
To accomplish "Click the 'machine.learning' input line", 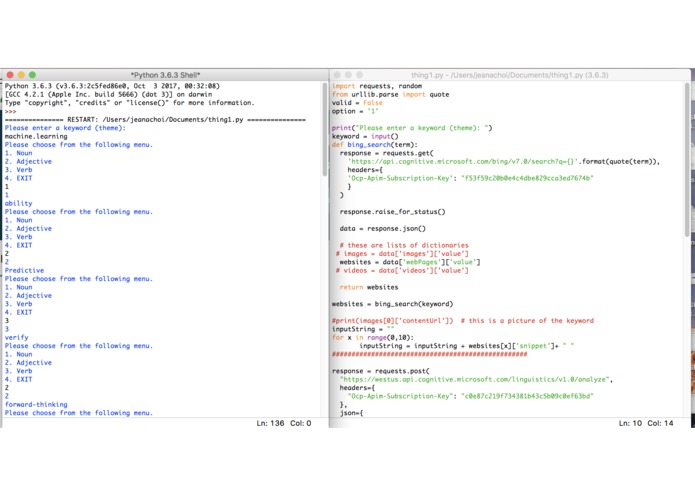I will (36, 136).
